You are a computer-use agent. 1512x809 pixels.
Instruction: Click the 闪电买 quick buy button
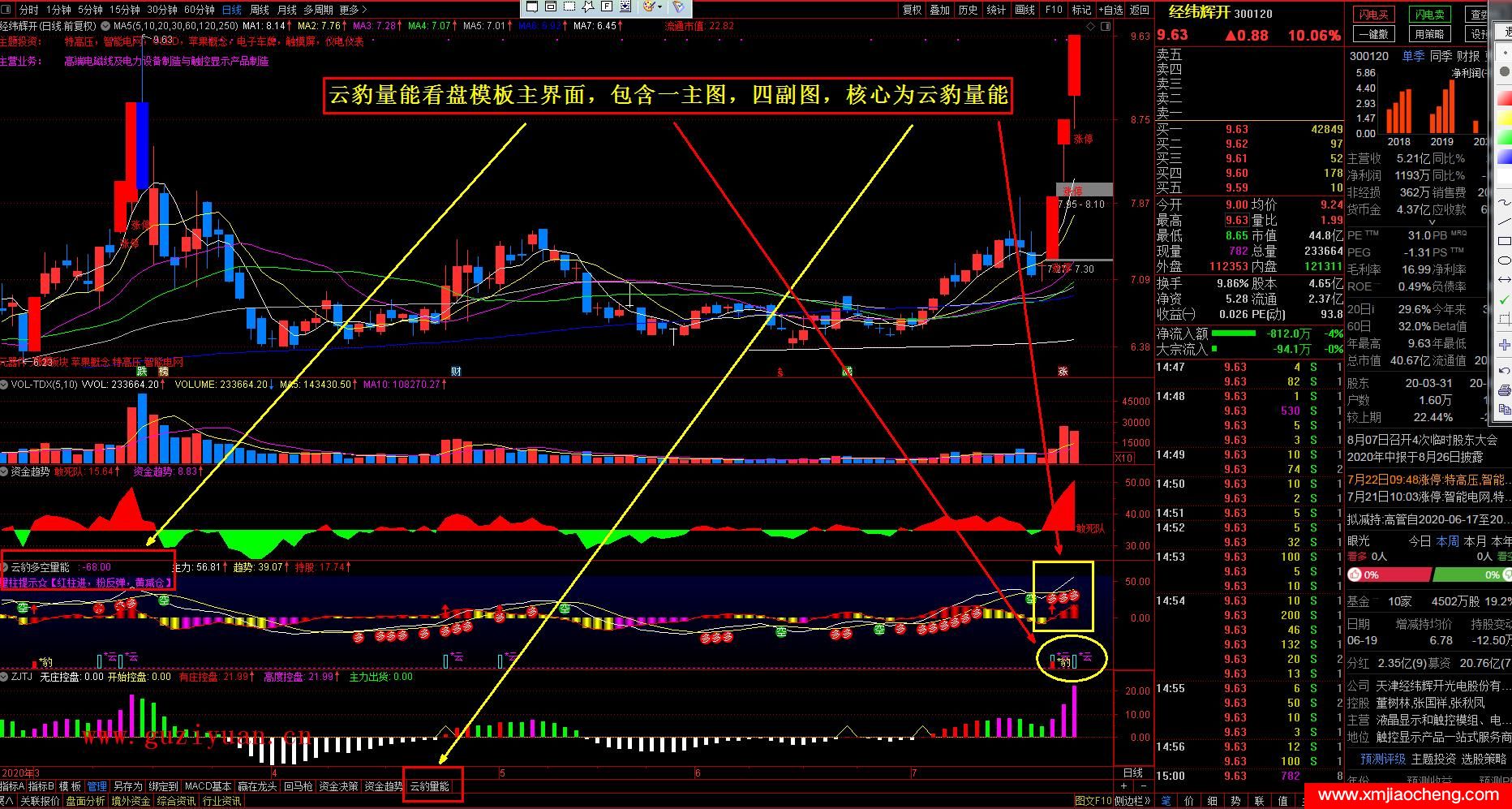click(x=1373, y=15)
